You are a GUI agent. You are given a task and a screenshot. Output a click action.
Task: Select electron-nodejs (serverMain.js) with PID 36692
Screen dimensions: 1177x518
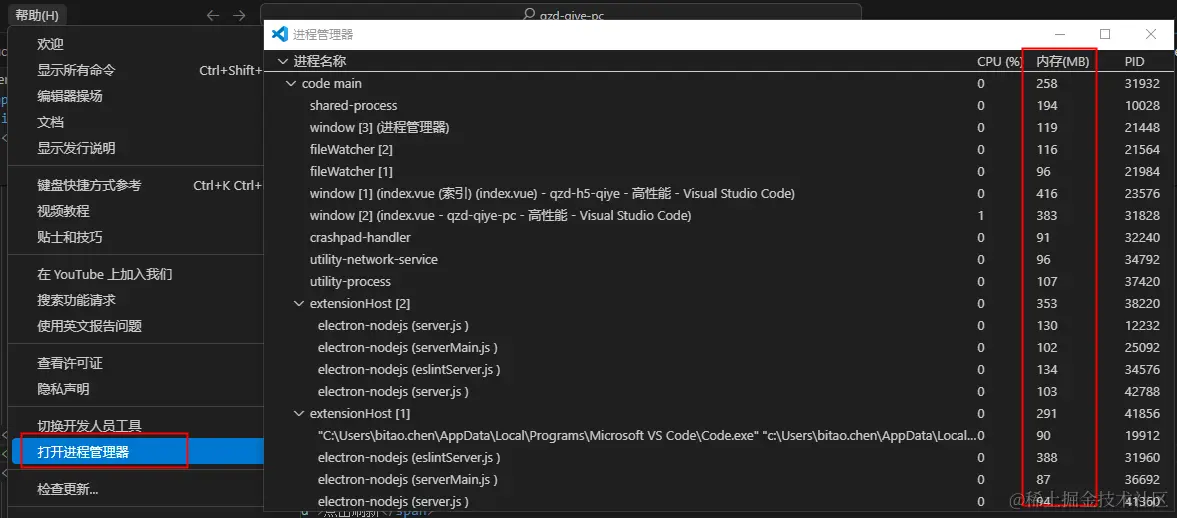coord(720,479)
